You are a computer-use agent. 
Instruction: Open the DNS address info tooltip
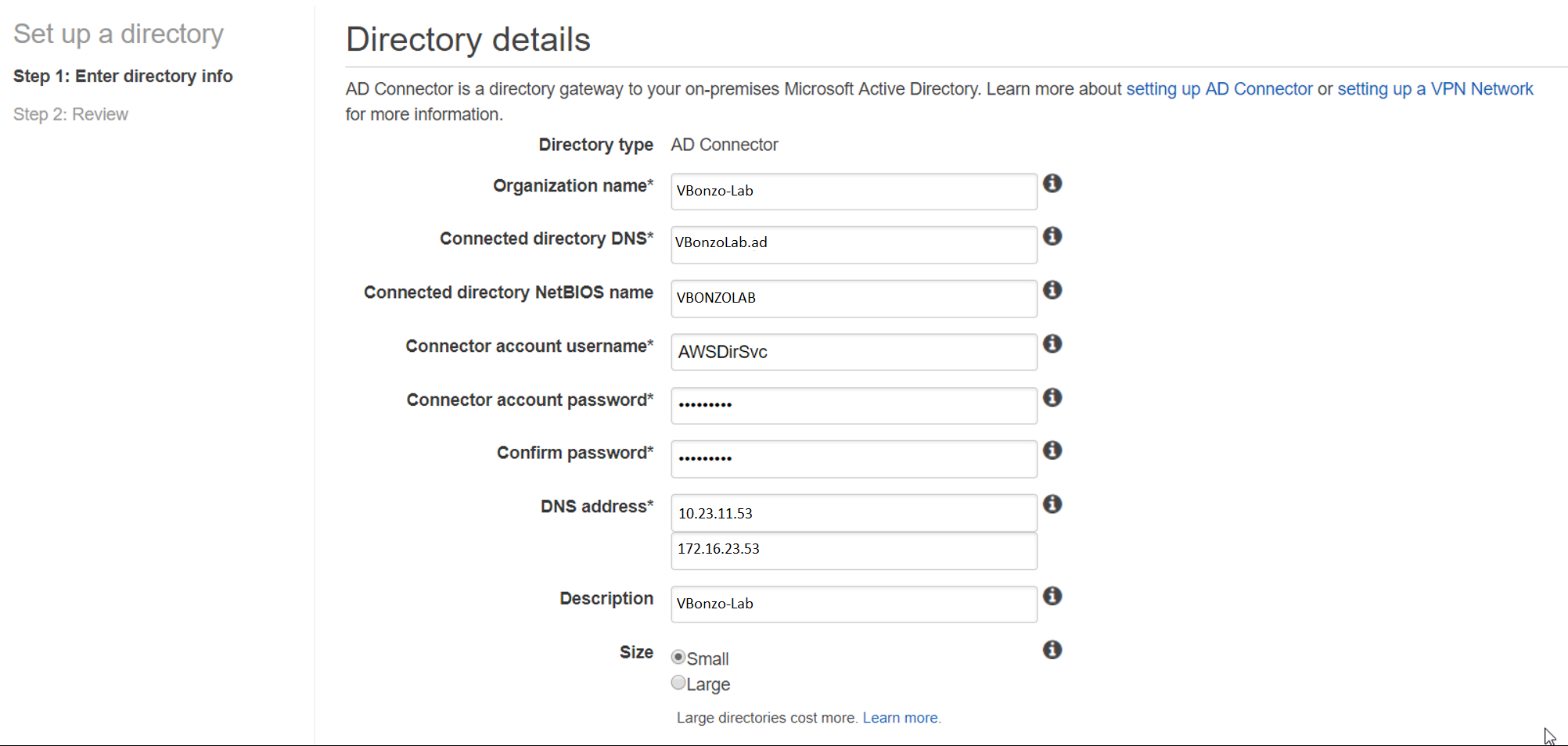click(1052, 504)
